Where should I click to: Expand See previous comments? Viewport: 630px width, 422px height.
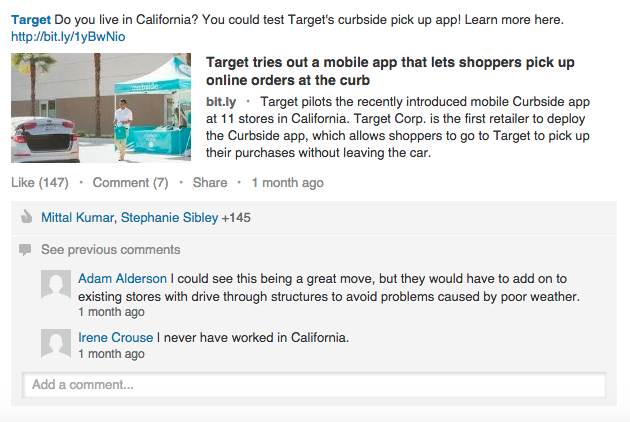coord(111,250)
